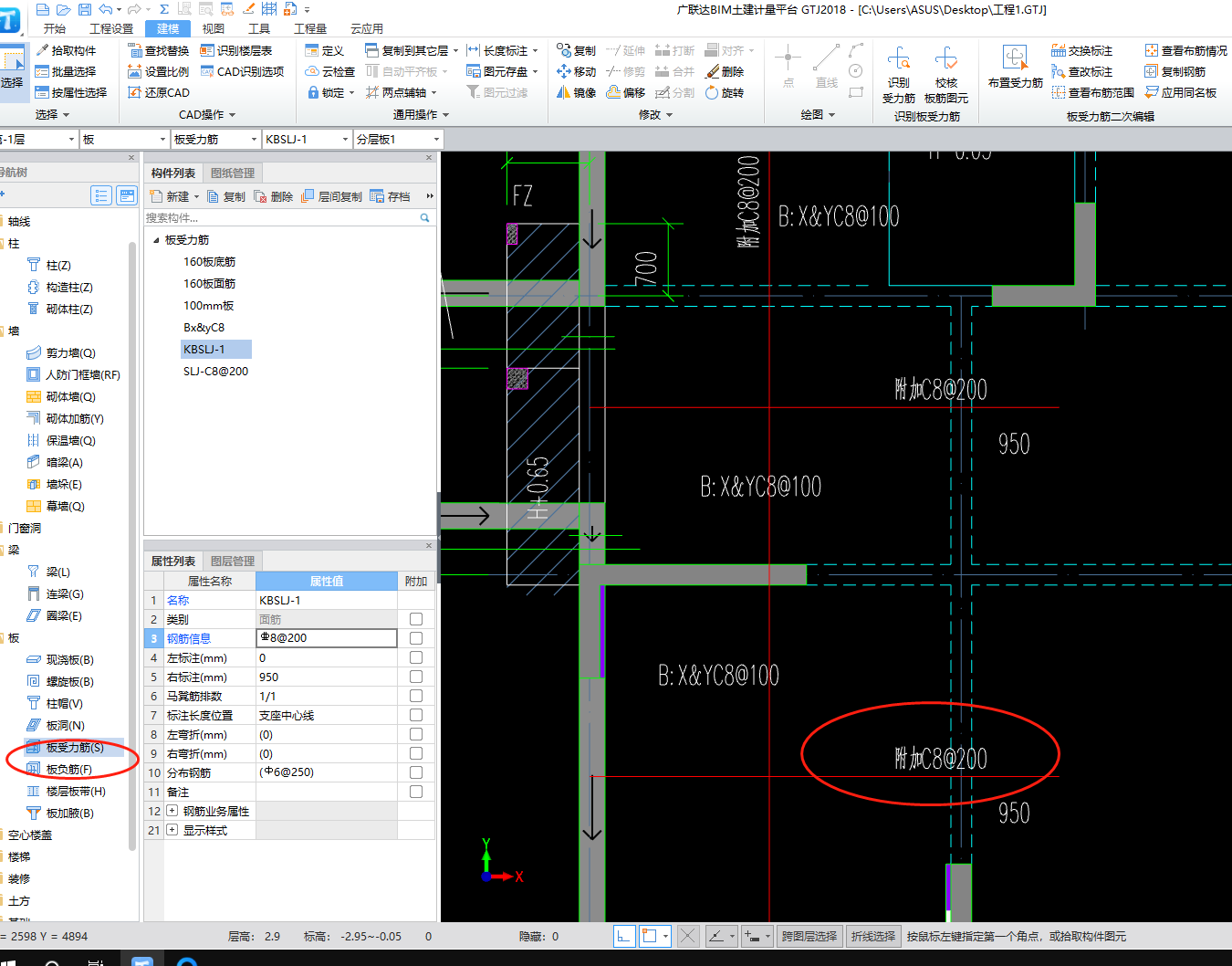Image resolution: width=1232 pixels, height=966 pixels.
Task: Toggle 附加 checkbox for 钢筋信息 row
Action: point(416,638)
